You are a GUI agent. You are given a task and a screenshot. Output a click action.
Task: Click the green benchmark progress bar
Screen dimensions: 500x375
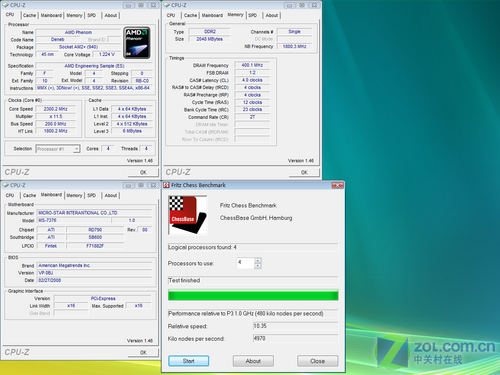253,295
